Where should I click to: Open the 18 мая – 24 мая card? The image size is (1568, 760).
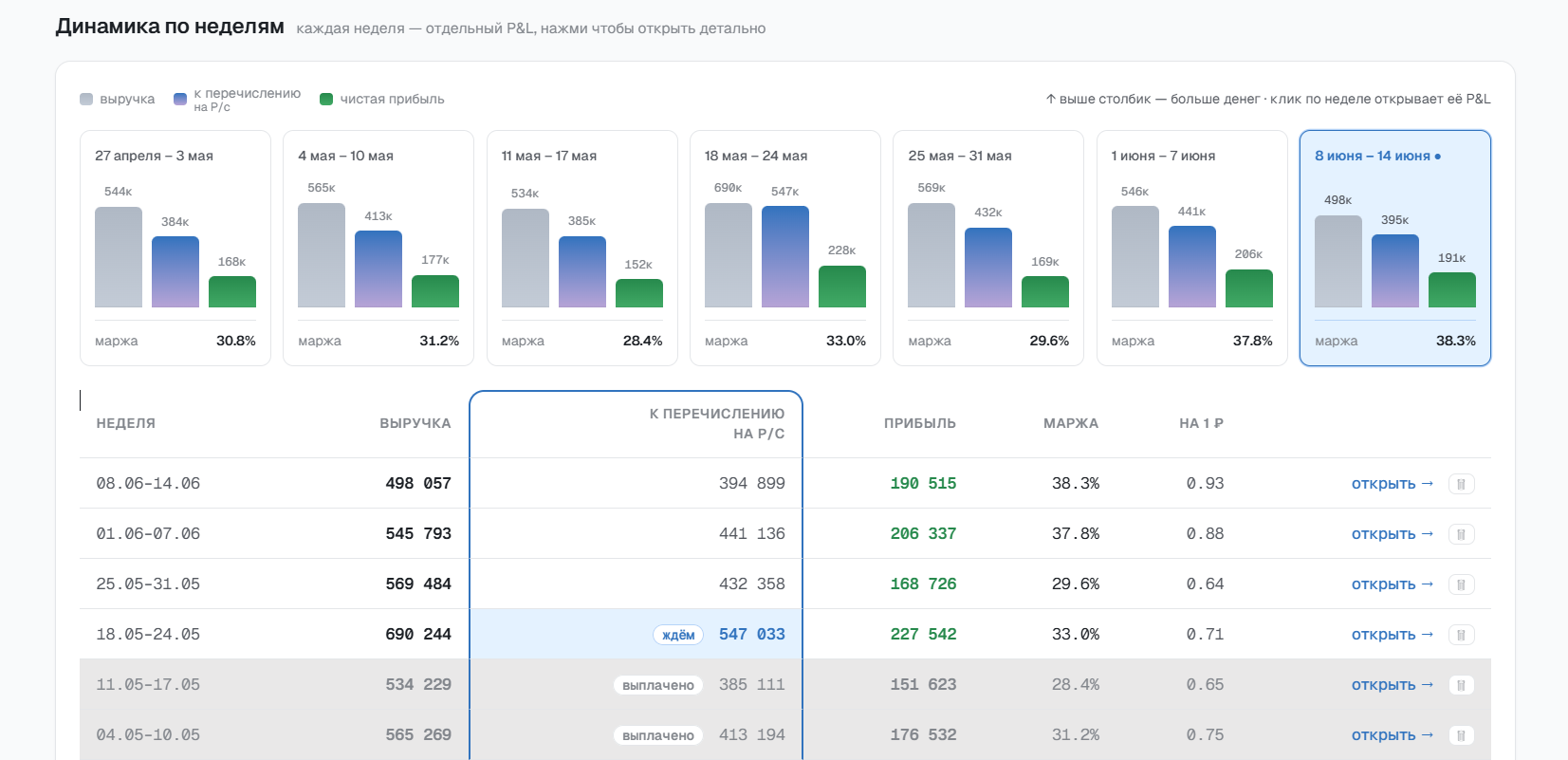[x=785, y=248]
